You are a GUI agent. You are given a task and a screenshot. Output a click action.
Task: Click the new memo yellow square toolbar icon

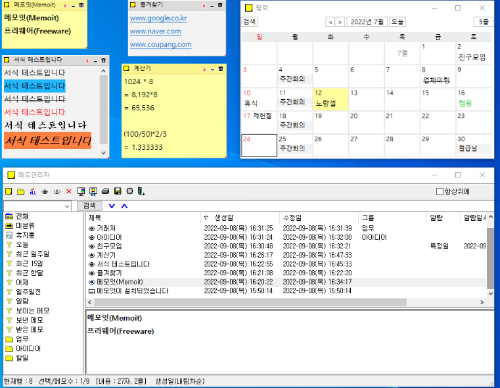(9, 191)
